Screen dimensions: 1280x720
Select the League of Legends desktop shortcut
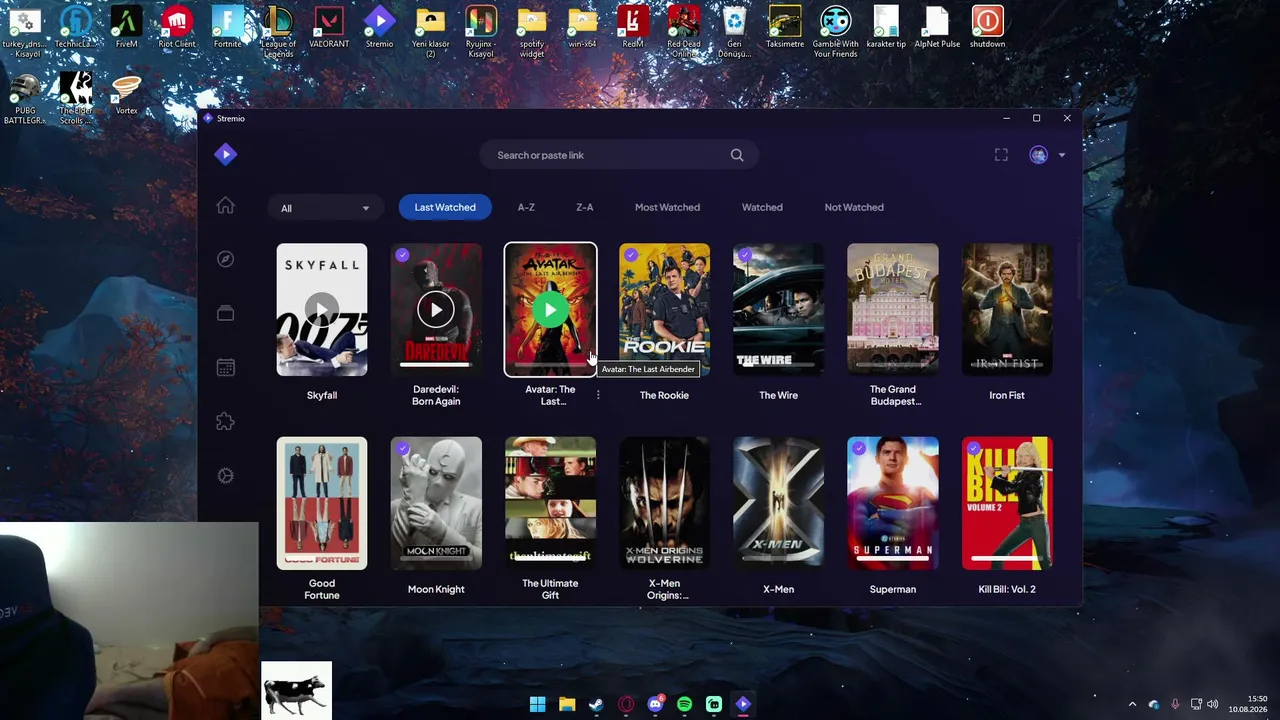tap(278, 32)
